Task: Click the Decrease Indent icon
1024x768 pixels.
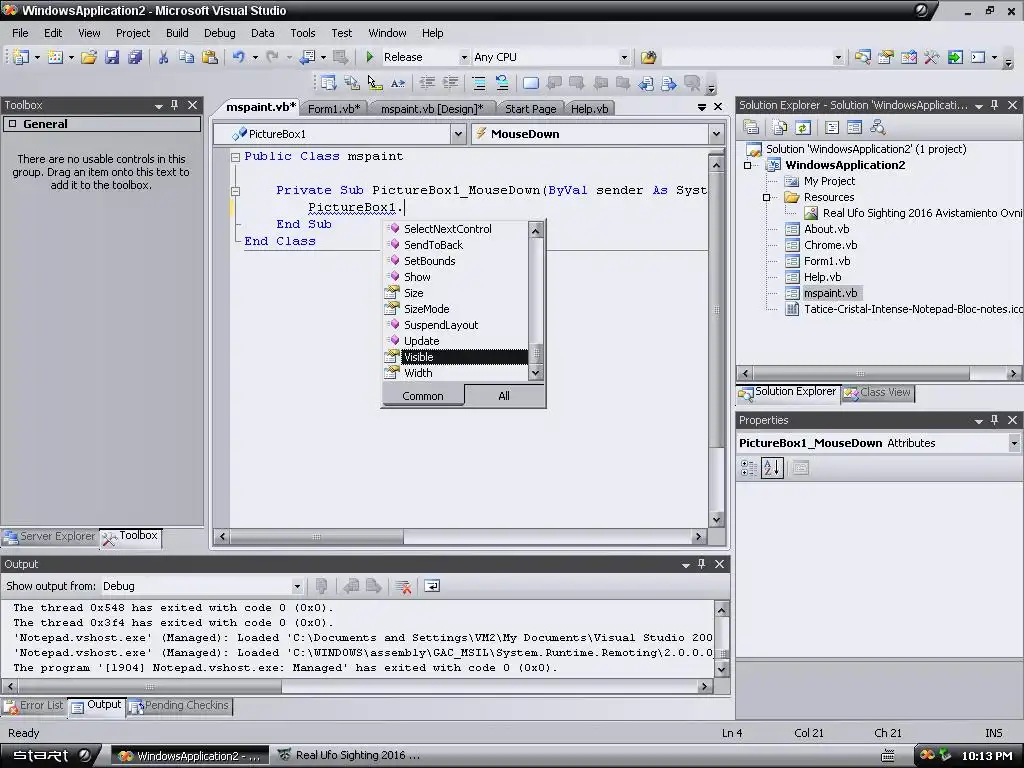Action: pos(427,83)
